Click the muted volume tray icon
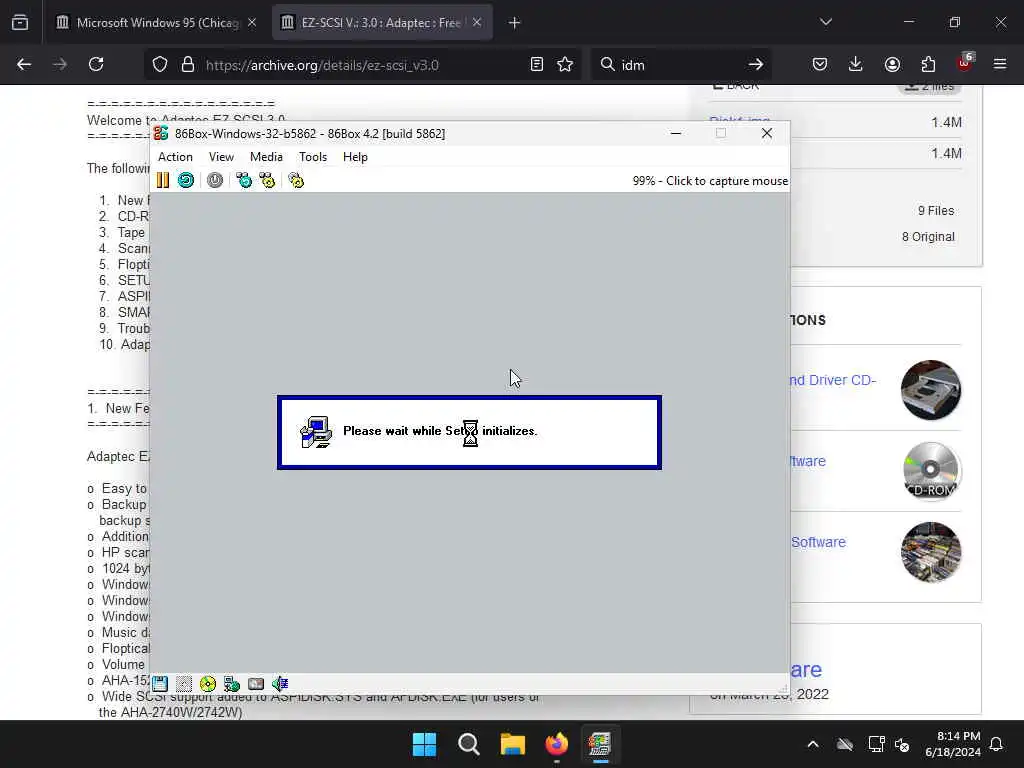Viewport: 1024px width, 768px height. coord(903,744)
